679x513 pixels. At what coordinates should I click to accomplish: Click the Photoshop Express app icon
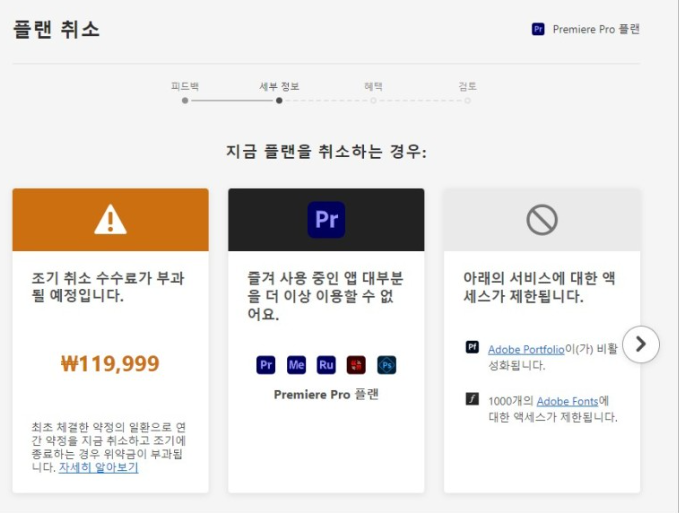pos(386,365)
